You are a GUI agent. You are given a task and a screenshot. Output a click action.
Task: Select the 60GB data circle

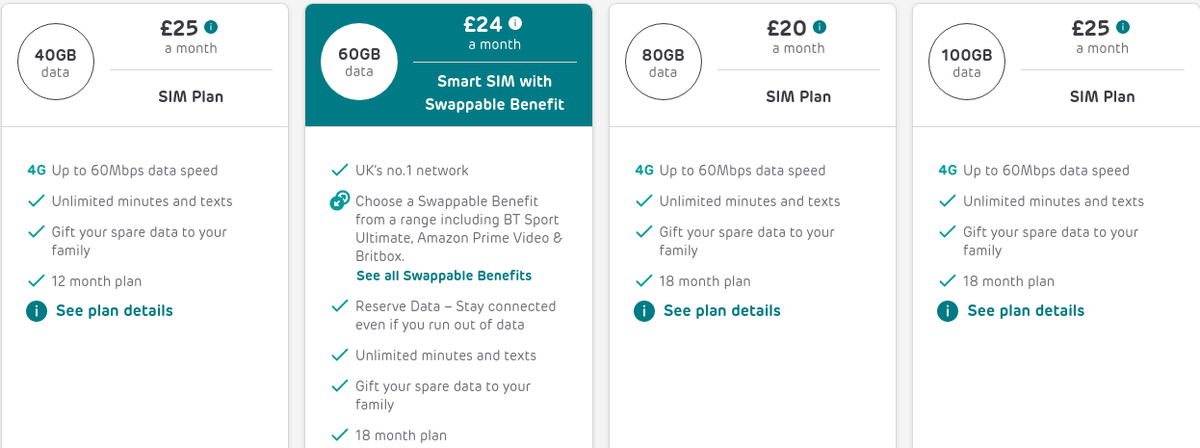click(x=359, y=63)
